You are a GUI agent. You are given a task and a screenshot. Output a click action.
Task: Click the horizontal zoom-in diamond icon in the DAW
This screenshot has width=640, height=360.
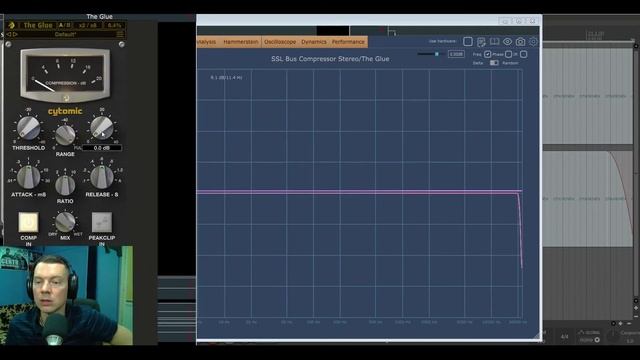coord(620,323)
